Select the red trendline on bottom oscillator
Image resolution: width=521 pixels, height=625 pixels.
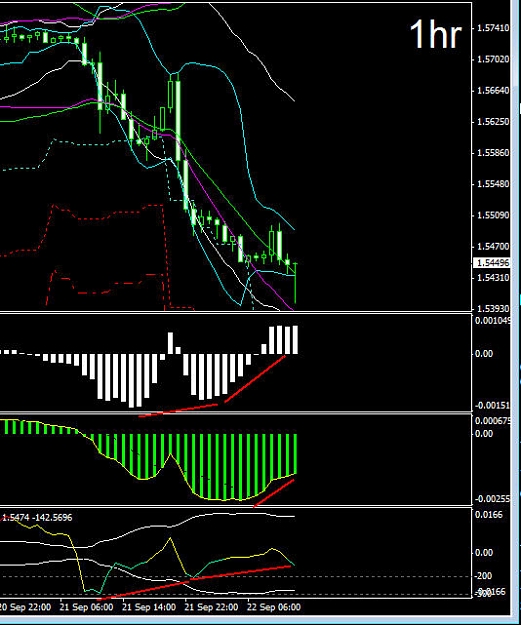pyautogui.click(x=194, y=582)
